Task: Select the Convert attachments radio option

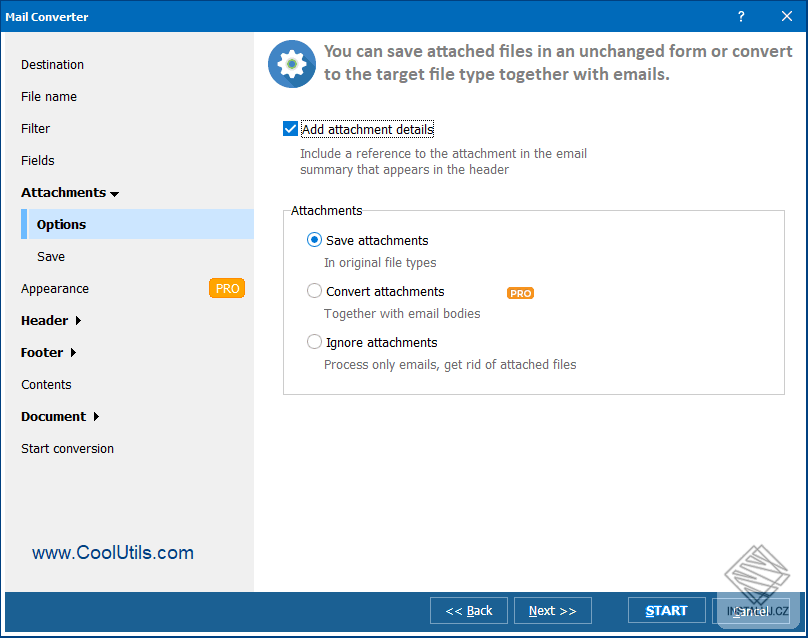Action: (x=314, y=291)
